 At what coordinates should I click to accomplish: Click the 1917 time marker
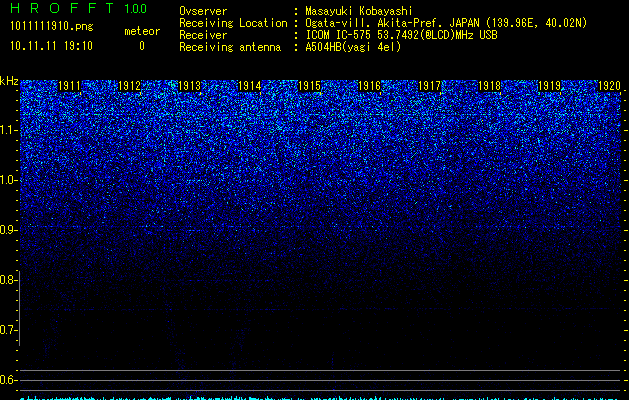[x=429, y=86]
